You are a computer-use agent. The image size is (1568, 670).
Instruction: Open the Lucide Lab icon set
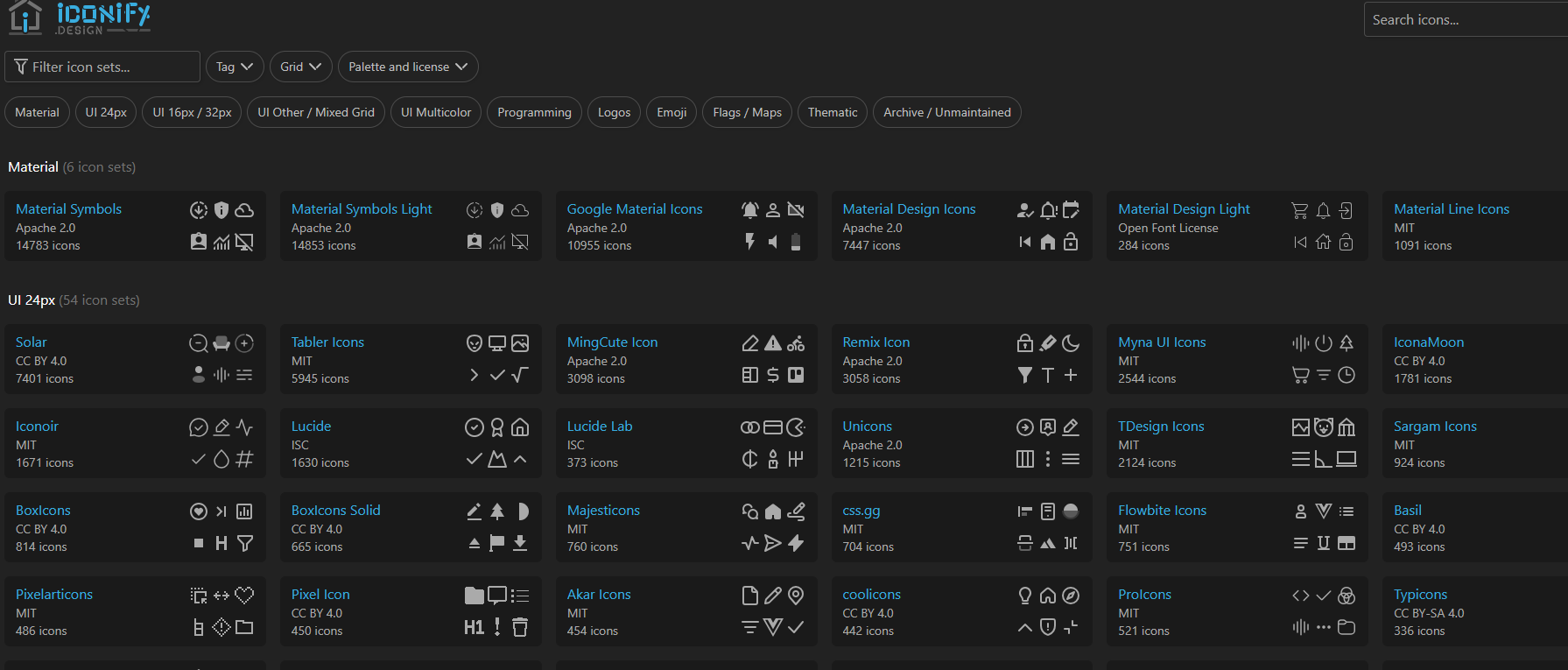point(600,427)
